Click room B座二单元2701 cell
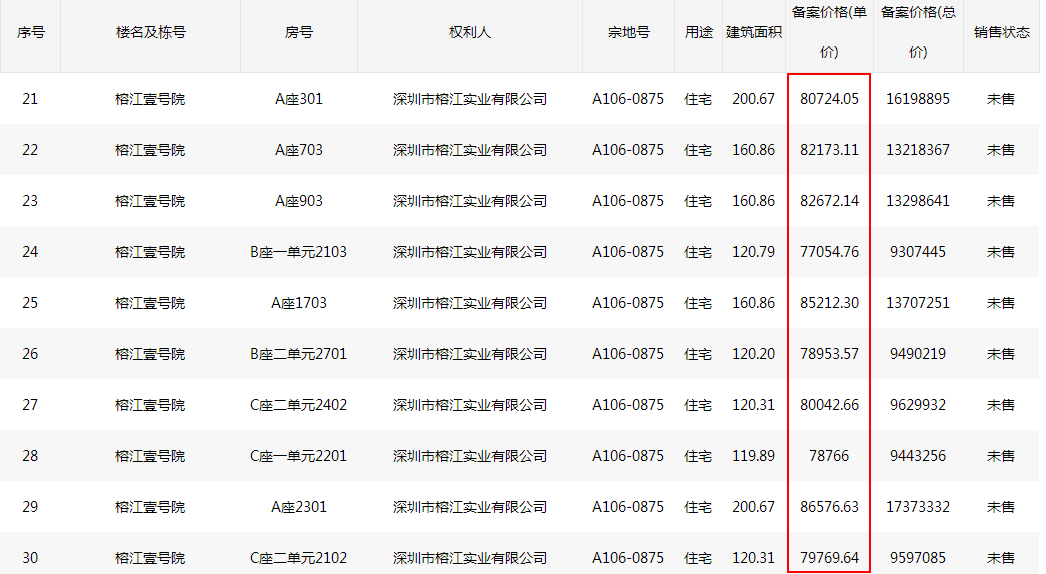This screenshot has height=574, width=1046. (298, 354)
